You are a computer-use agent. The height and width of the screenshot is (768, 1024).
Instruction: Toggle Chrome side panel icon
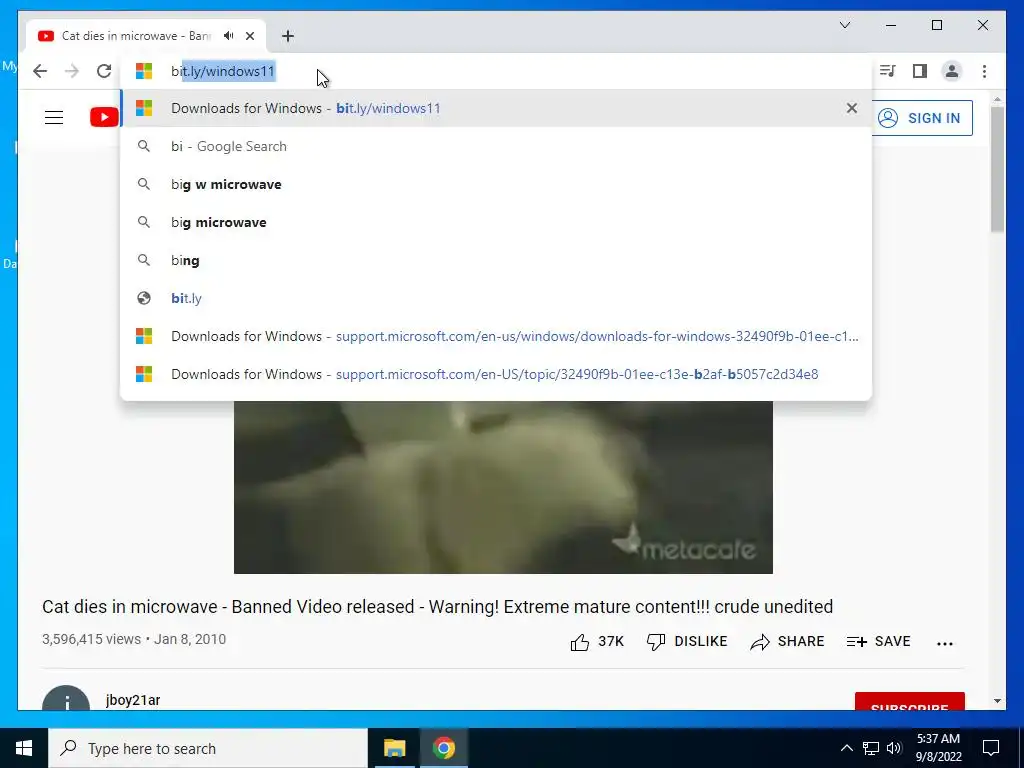920,71
